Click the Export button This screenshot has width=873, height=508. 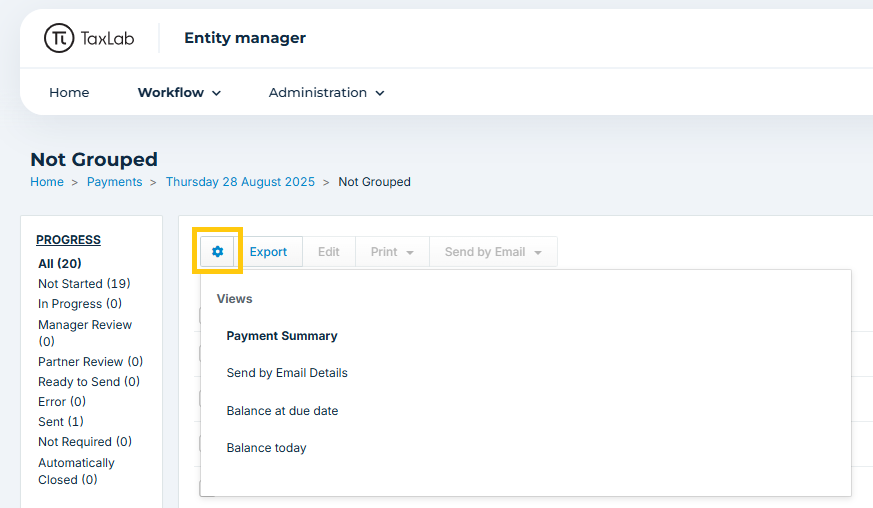[268, 252]
